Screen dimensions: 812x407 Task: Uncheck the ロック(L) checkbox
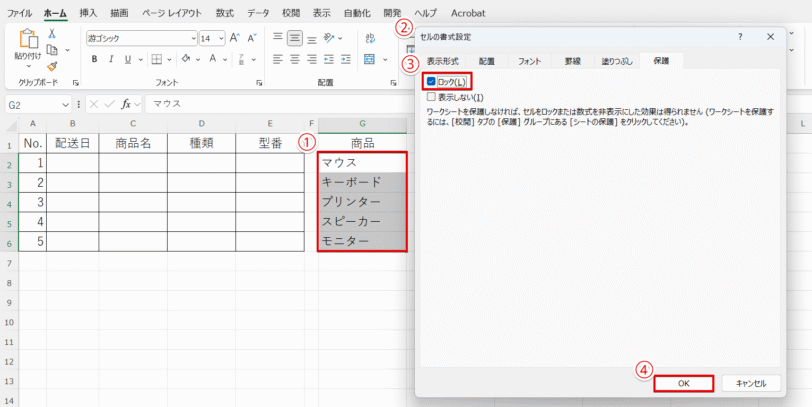(x=431, y=81)
